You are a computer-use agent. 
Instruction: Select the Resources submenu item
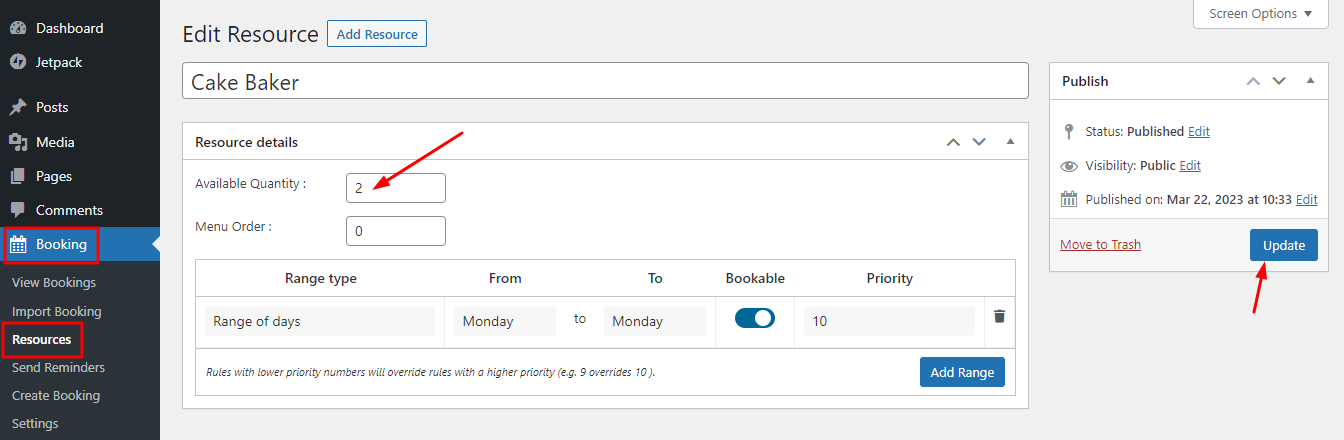coord(41,339)
